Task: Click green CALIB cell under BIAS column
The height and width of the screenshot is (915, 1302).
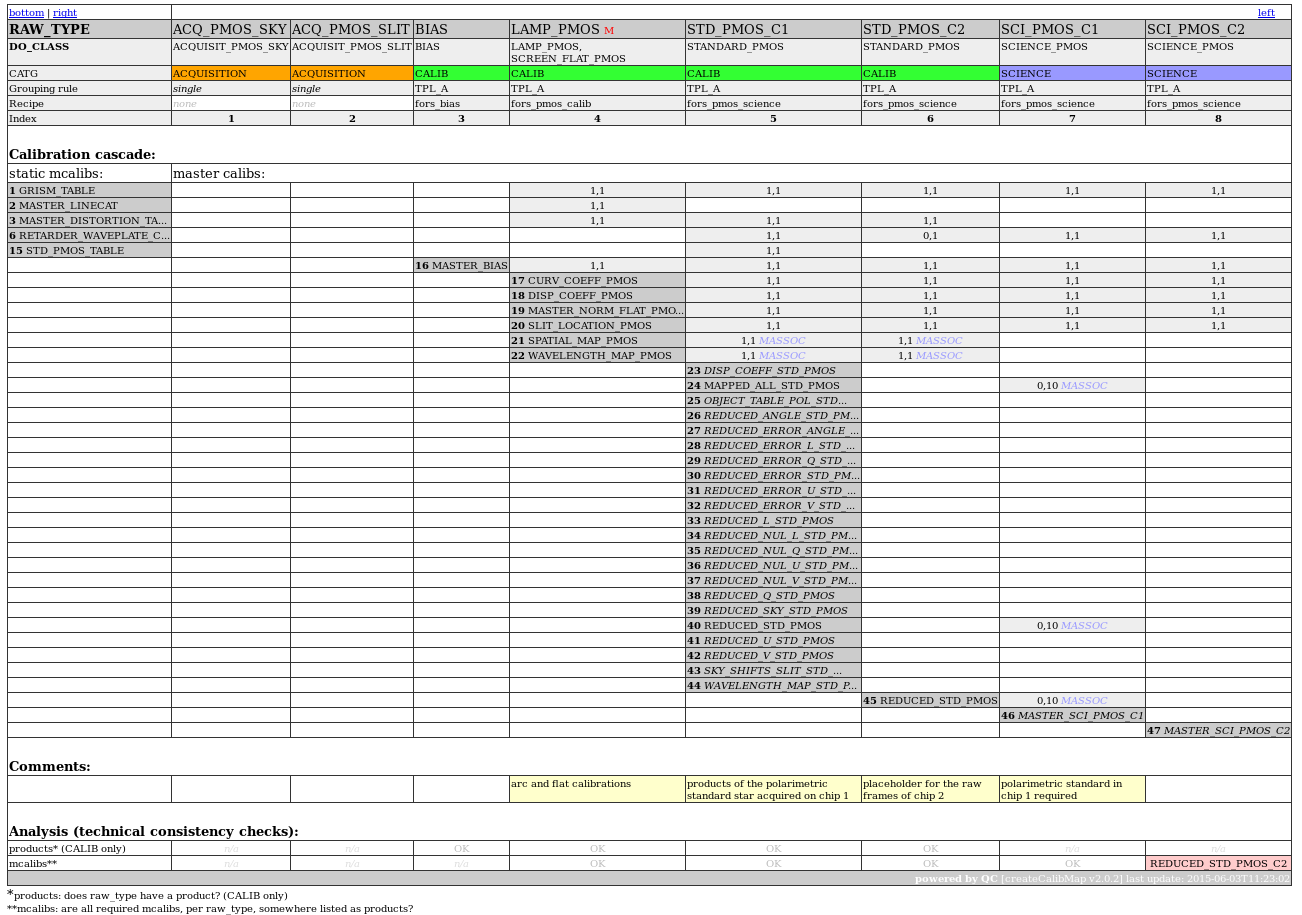Action: 461,74
